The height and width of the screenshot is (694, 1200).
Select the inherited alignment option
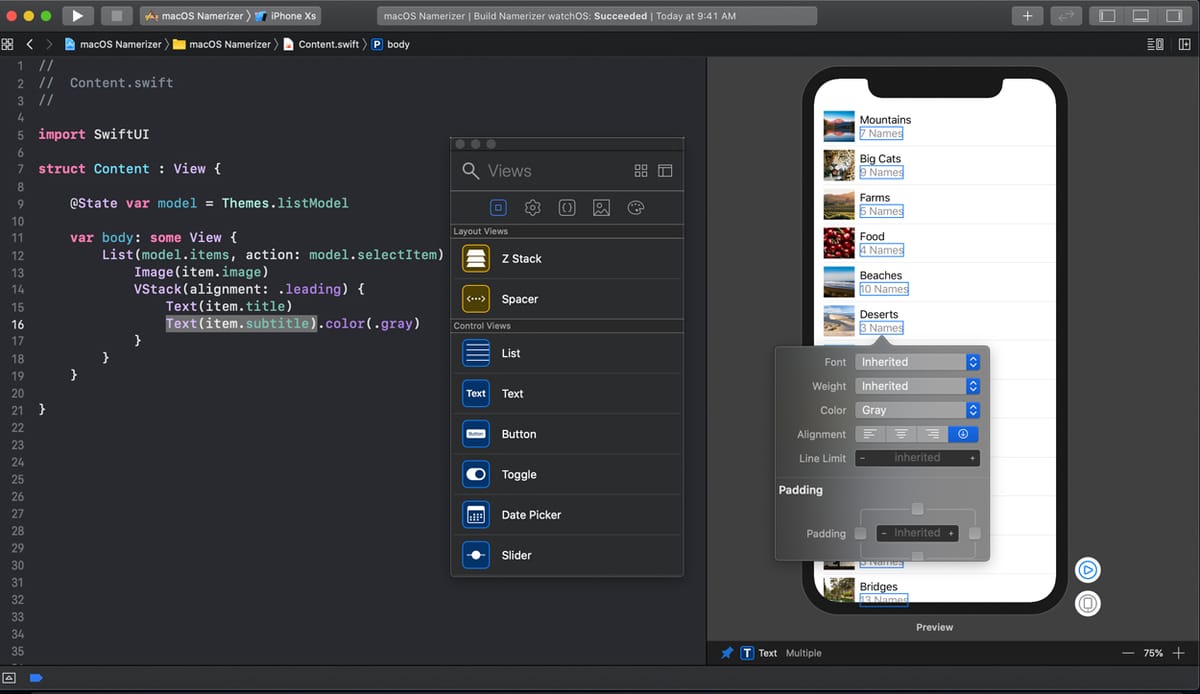964,434
